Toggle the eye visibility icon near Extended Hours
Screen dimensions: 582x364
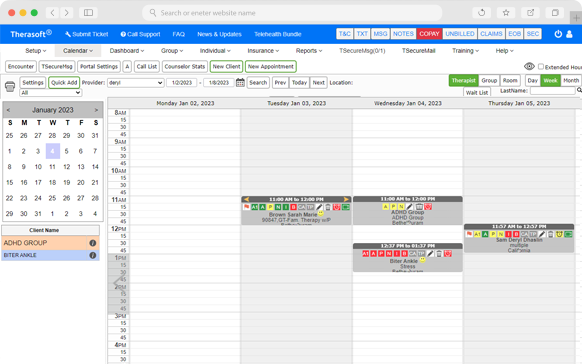(x=529, y=66)
